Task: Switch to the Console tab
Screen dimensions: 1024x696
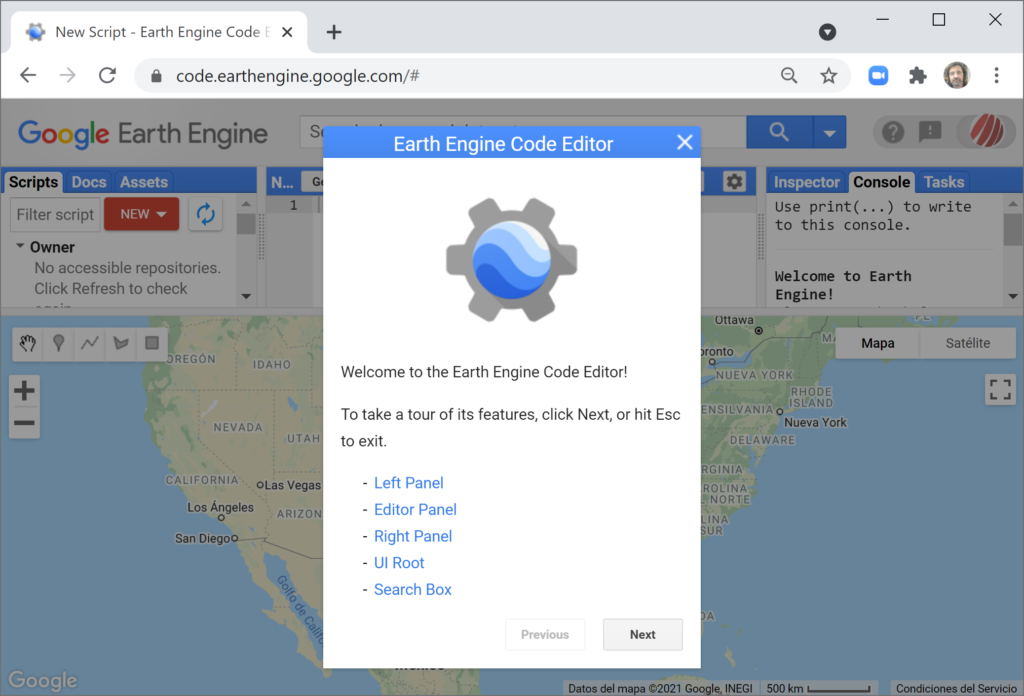Action: (x=882, y=182)
